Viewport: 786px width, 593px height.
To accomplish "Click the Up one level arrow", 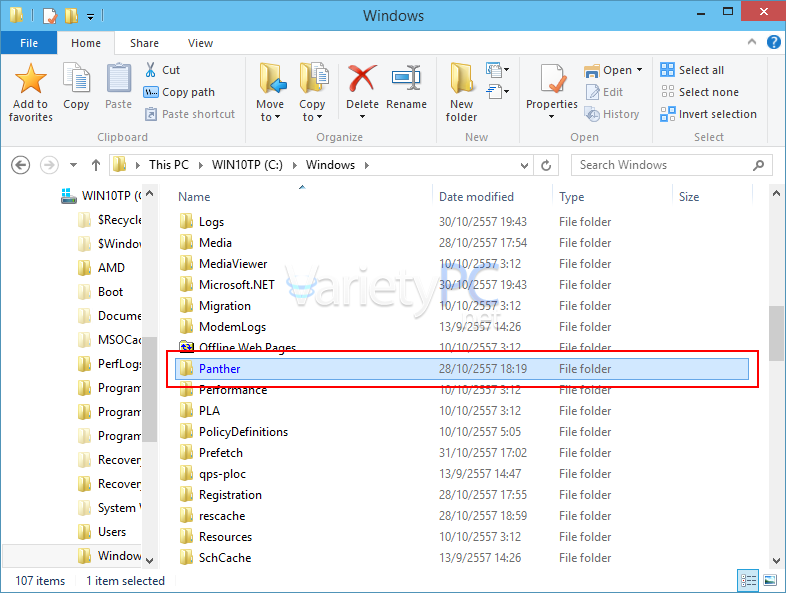I will (x=96, y=165).
